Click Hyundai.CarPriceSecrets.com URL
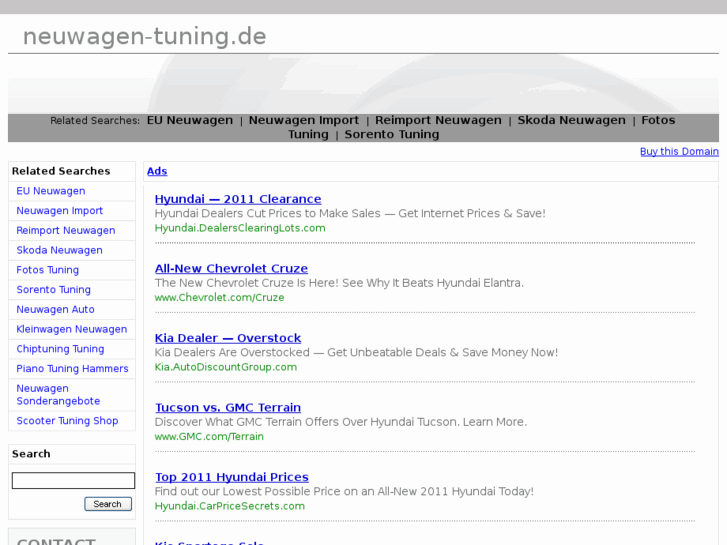This screenshot has width=727, height=545. coord(230,507)
